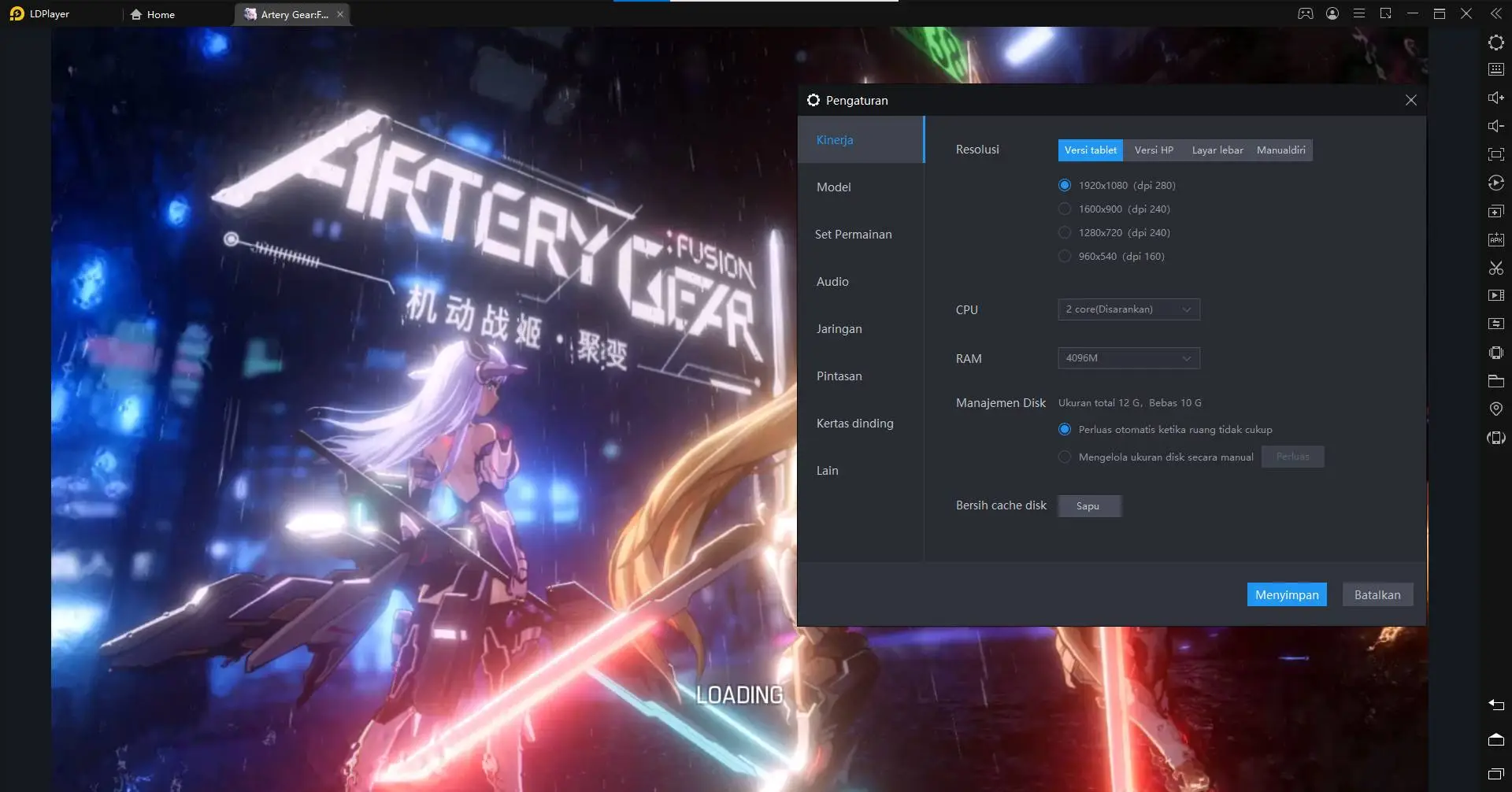Image resolution: width=1512 pixels, height=792 pixels.
Task: Decrease volume with speaker minus icon
Action: coord(1495,126)
